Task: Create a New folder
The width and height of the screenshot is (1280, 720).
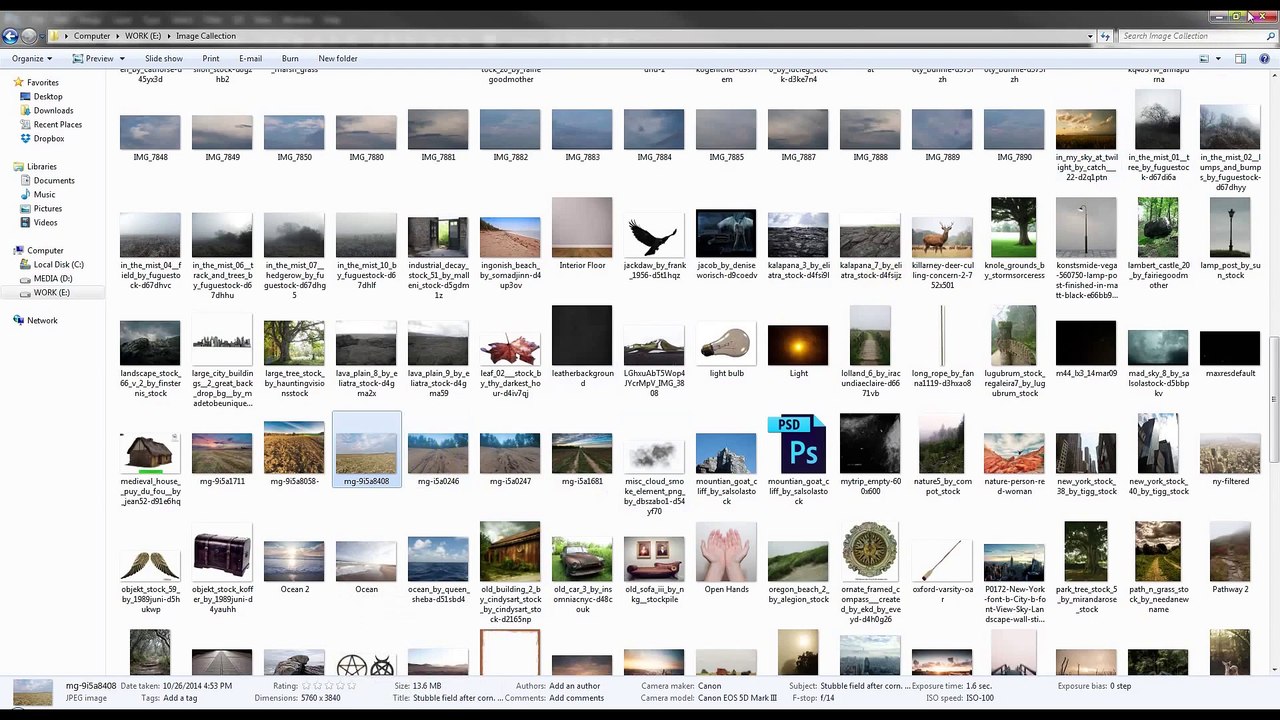Action: pos(338,59)
